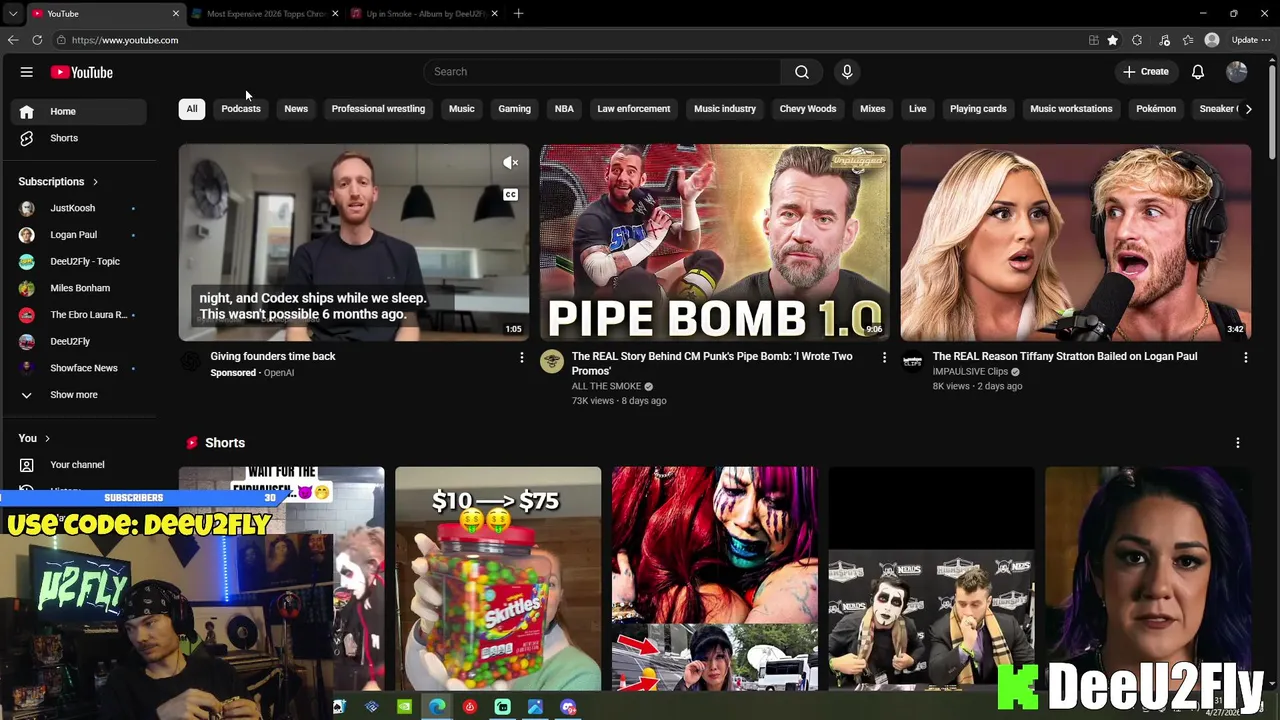Open the Edge icon in the taskbar

click(437, 707)
